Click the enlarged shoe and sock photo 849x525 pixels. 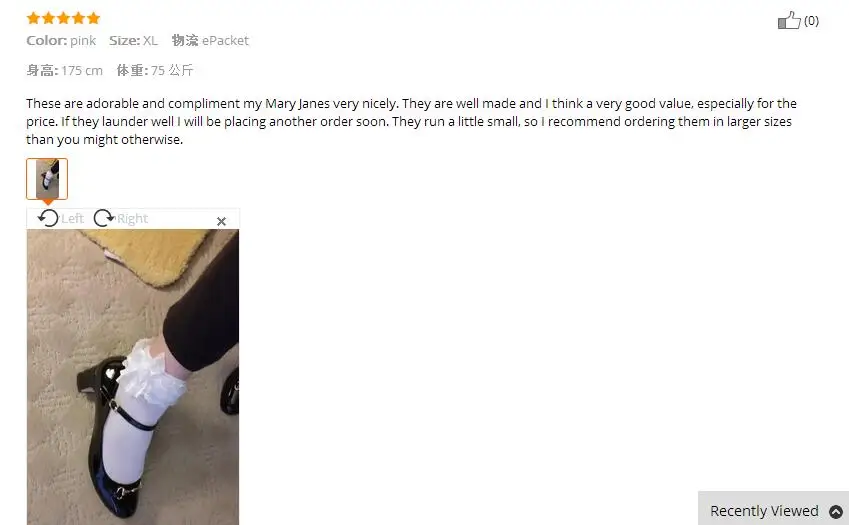point(133,377)
